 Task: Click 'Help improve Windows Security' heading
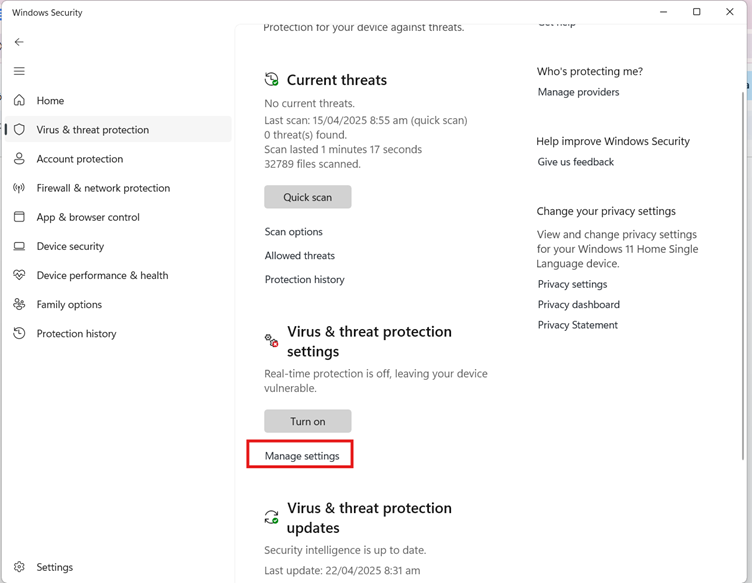tap(613, 141)
